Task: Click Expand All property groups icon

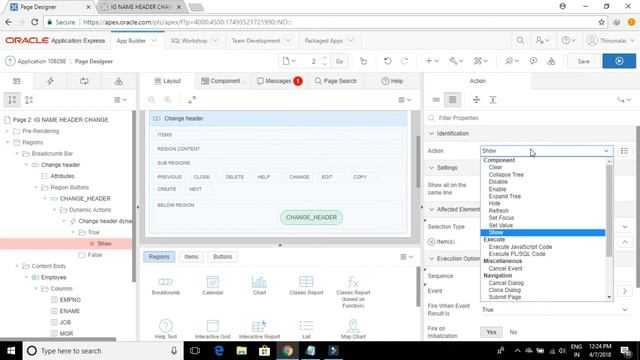Action: click(x=493, y=100)
